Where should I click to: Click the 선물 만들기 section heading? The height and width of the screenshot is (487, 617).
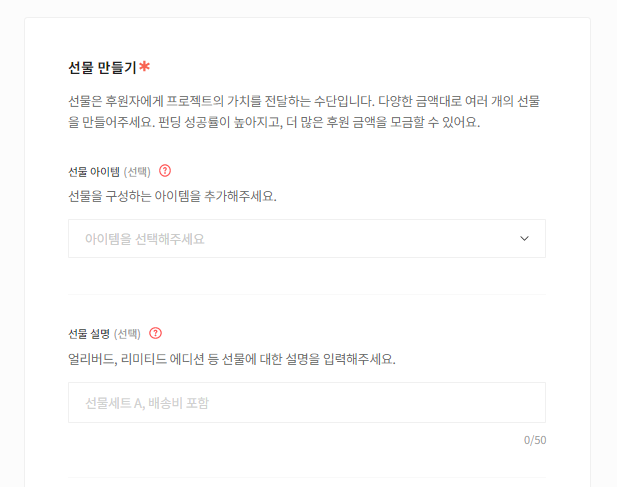click(102, 68)
